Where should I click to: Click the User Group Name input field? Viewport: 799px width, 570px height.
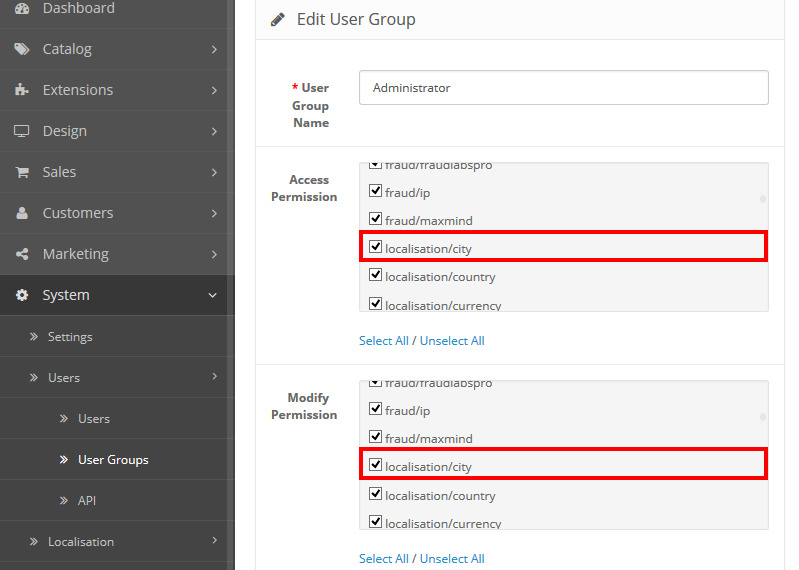tap(563, 88)
